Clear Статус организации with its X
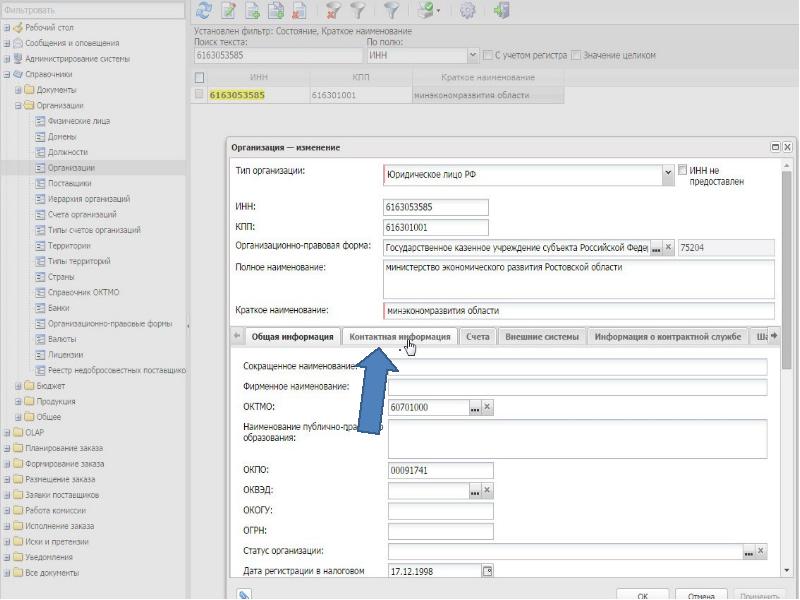Image resolution: width=800 pixels, height=600 pixels. (761, 551)
